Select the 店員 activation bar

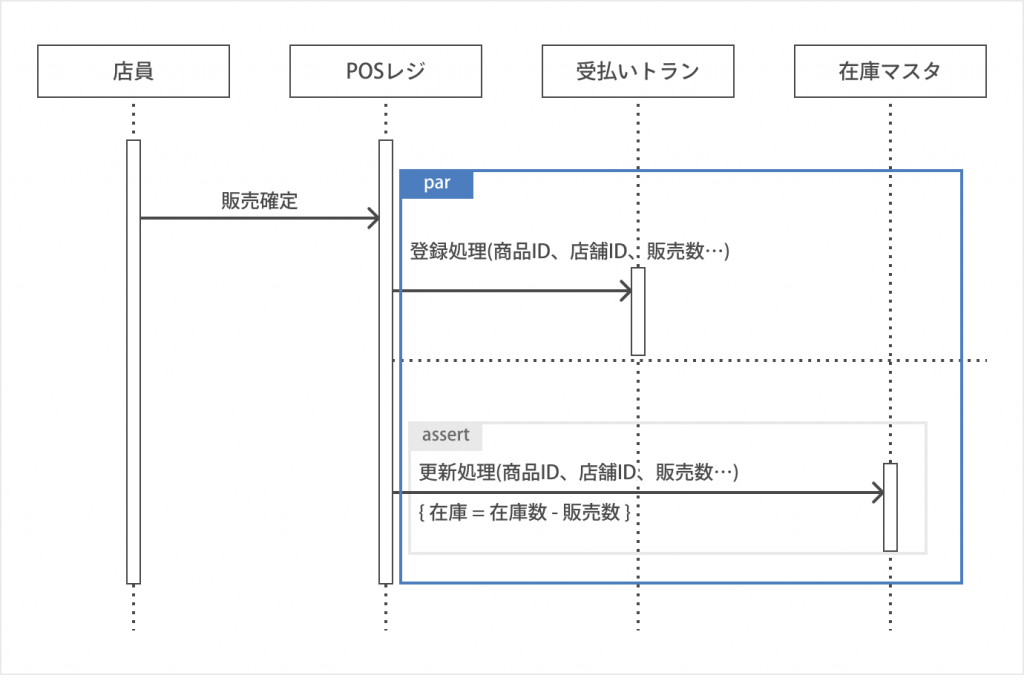[x=133, y=360]
